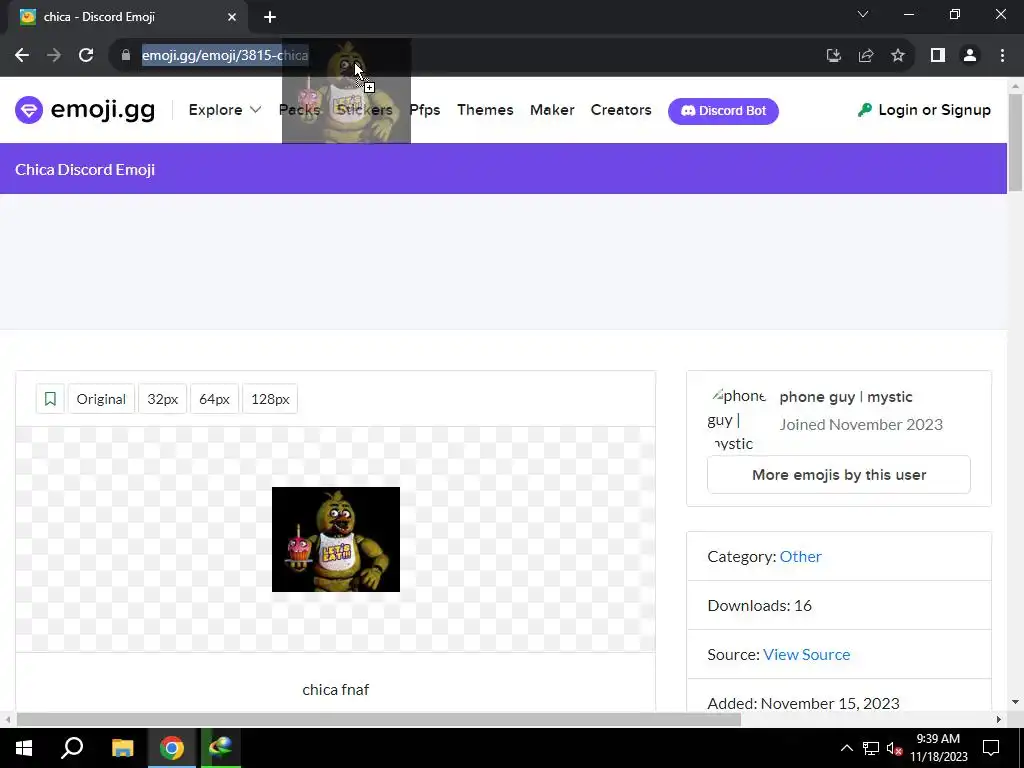Click the muted volume tray icon
The width and height of the screenshot is (1024, 768).
[894, 748]
